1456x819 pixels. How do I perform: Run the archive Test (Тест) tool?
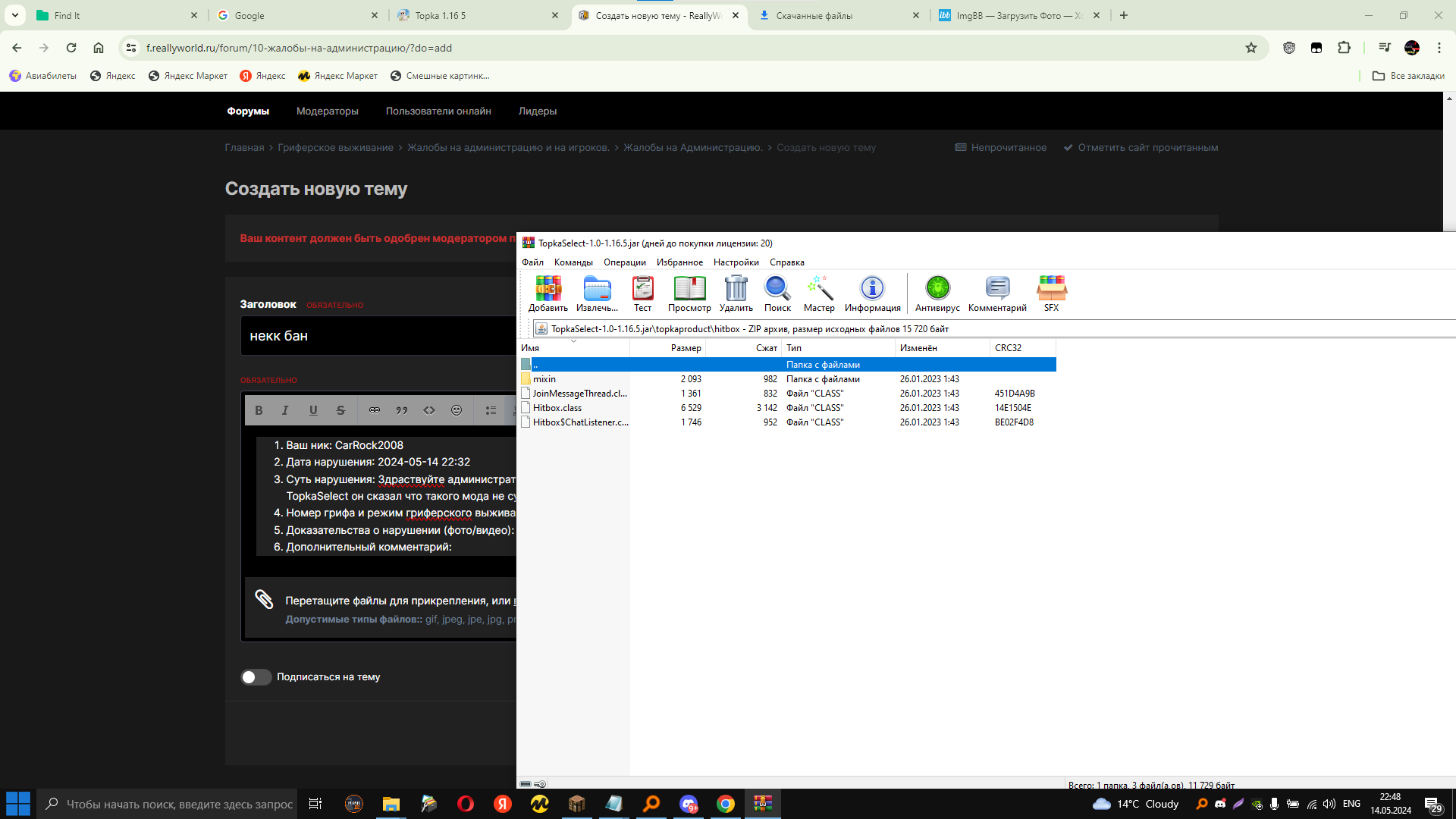pos(642,293)
